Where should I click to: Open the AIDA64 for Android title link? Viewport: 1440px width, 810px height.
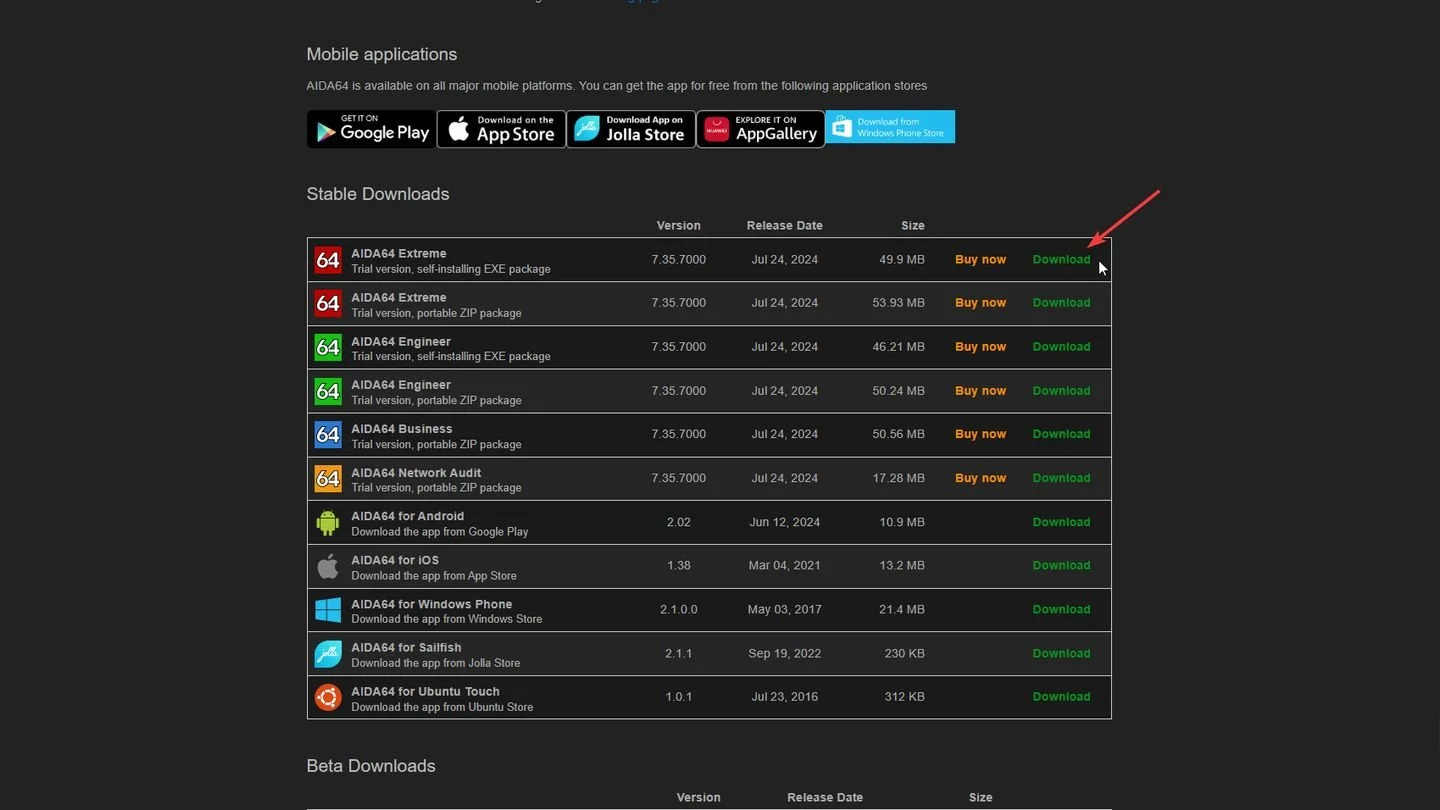click(408, 516)
